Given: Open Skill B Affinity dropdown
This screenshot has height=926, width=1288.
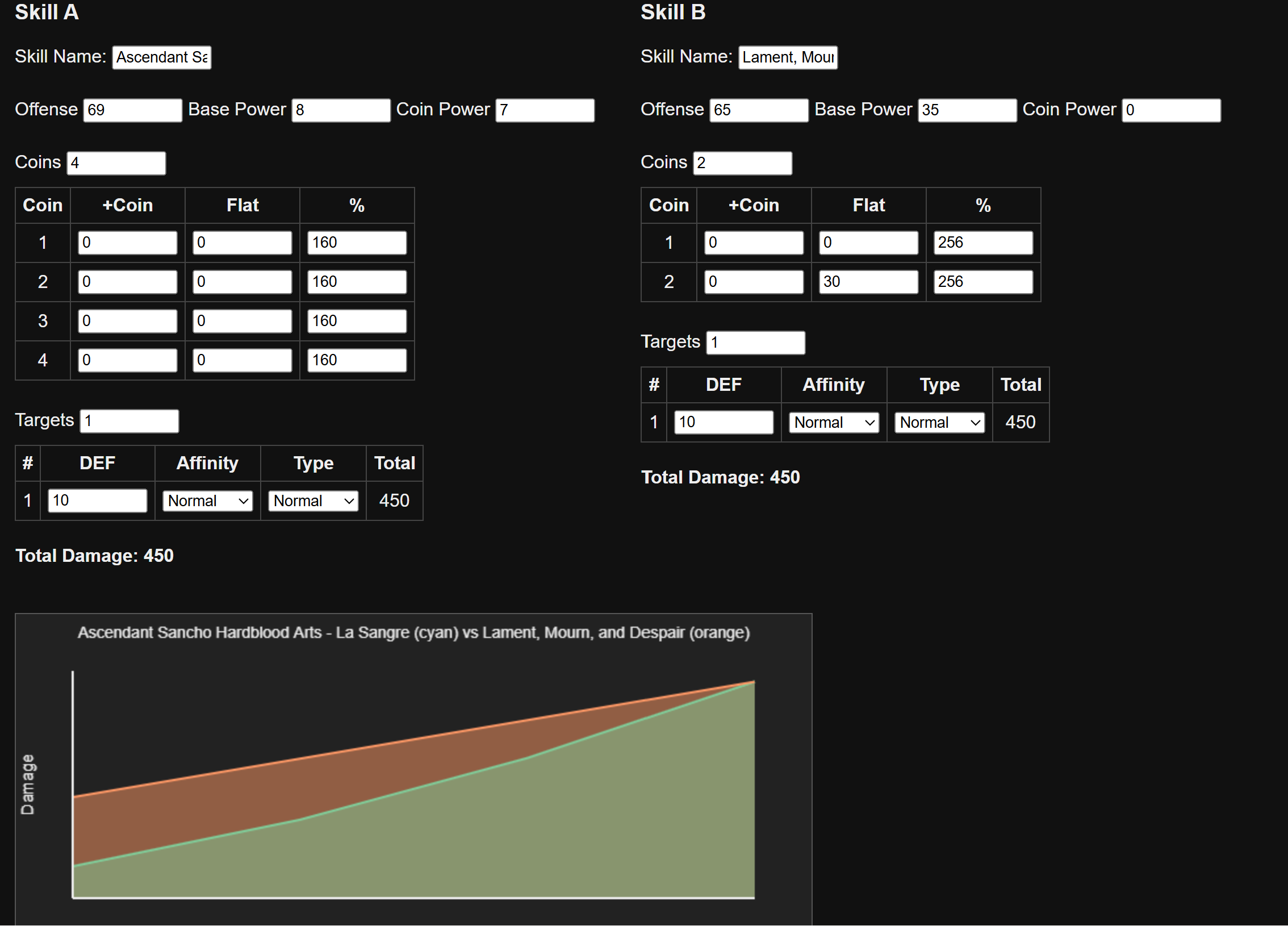Looking at the screenshot, I should click(833, 422).
